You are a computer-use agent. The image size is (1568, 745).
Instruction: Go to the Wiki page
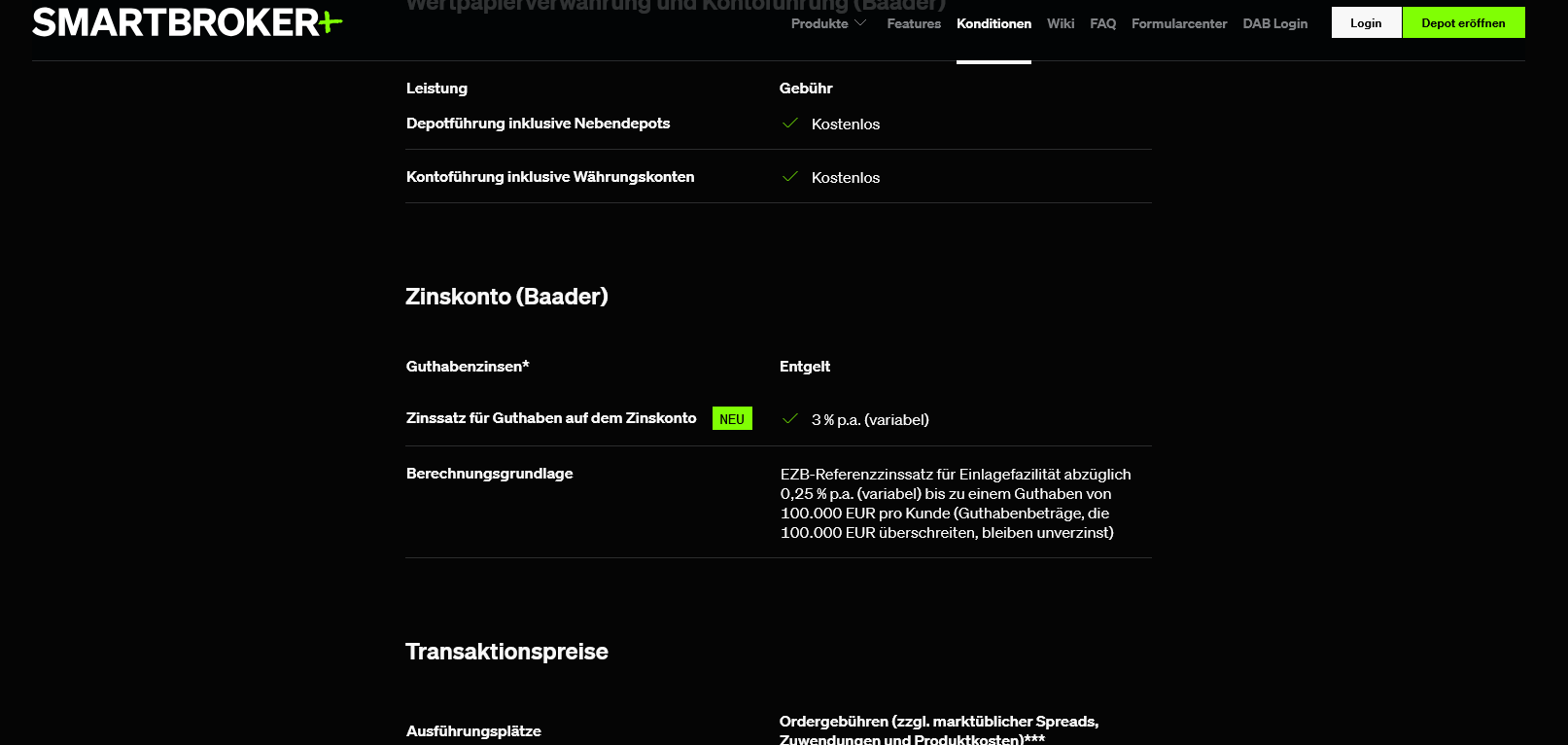1061,23
